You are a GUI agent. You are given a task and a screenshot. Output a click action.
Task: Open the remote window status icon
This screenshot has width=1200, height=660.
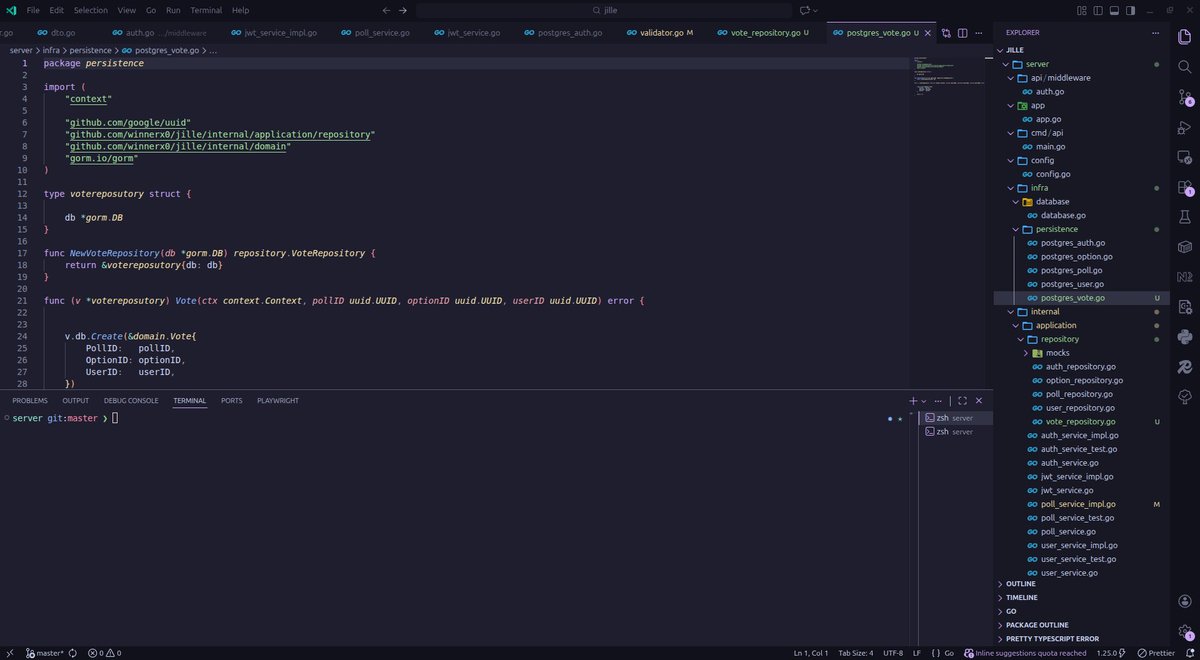coord(9,653)
